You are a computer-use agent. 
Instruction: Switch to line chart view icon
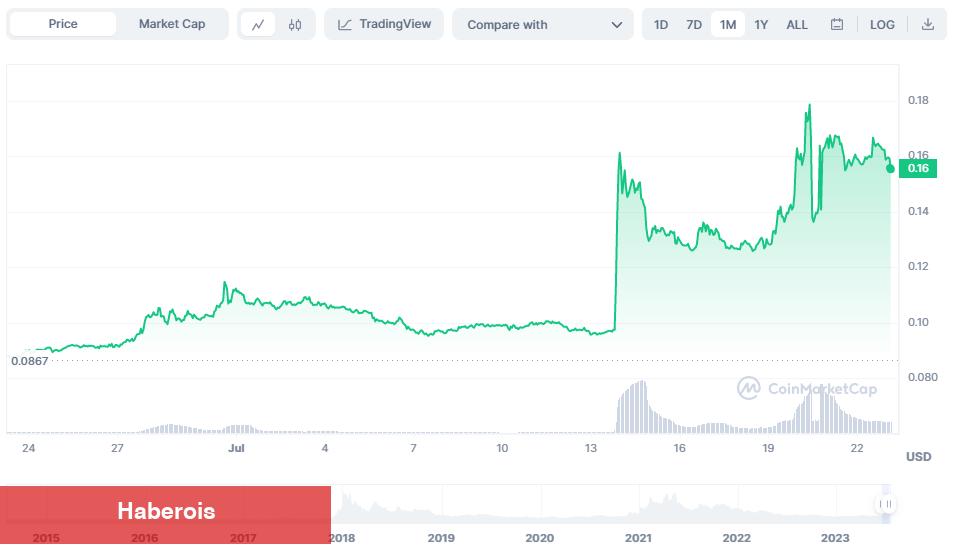pyautogui.click(x=258, y=25)
